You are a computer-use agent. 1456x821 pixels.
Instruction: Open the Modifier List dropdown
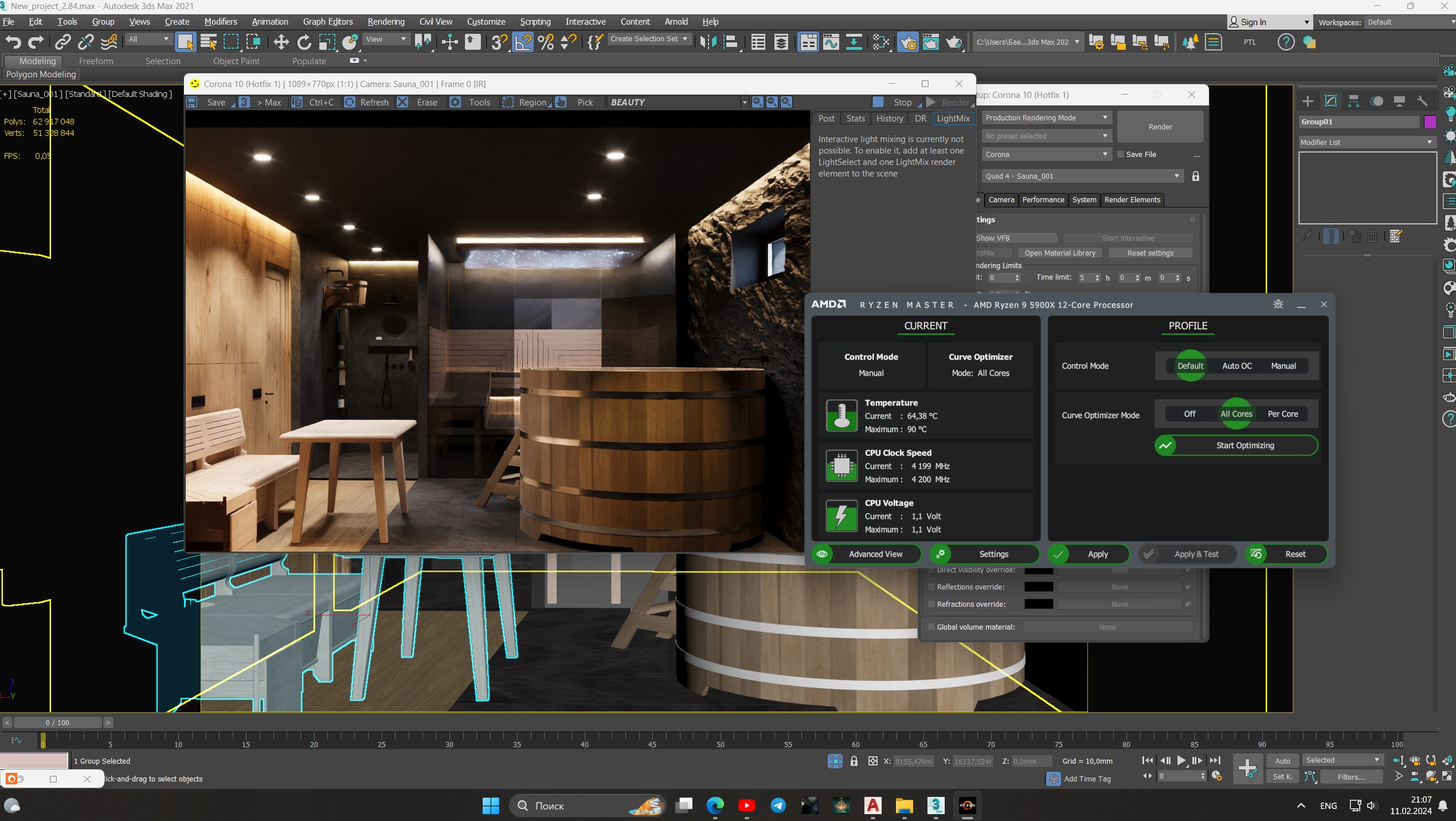point(1366,142)
